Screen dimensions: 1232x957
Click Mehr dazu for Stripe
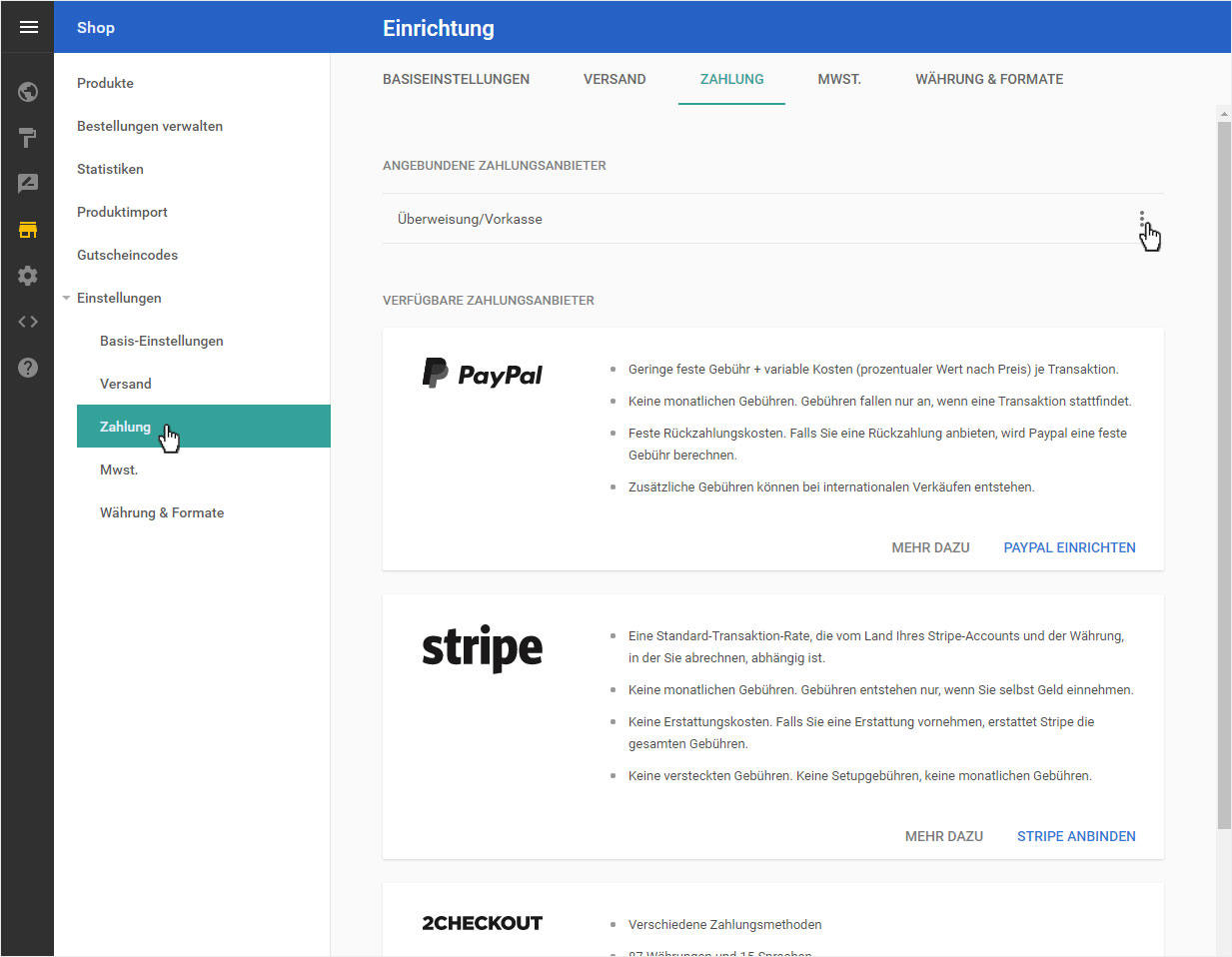(x=944, y=836)
